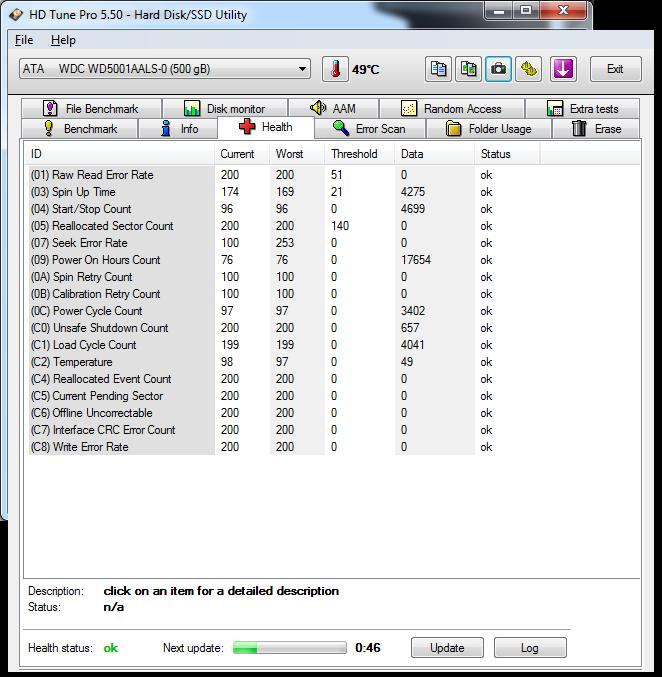Select the Health tab

point(266,127)
